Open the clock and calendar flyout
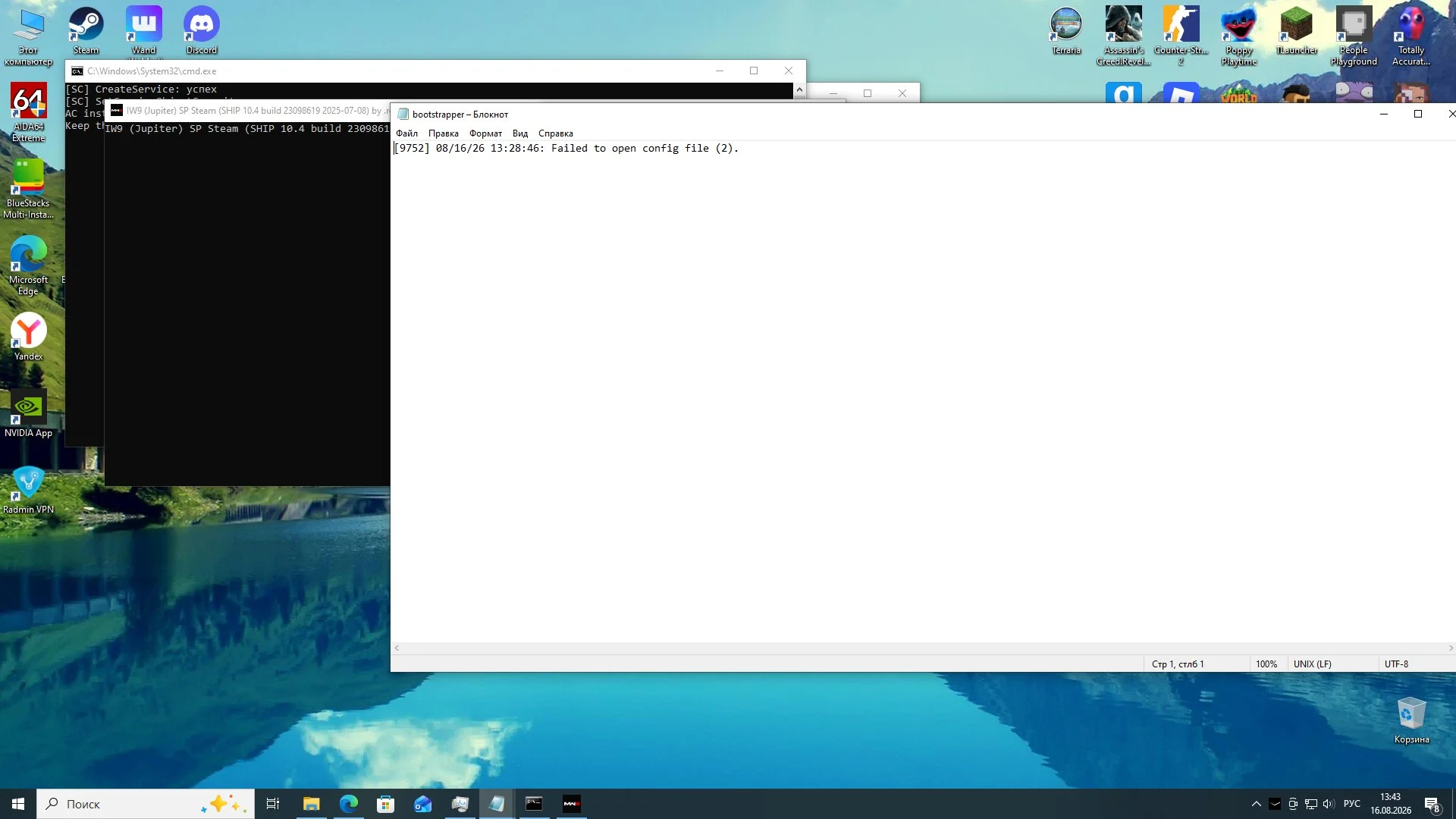1456x819 pixels. pyautogui.click(x=1391, y=804)
